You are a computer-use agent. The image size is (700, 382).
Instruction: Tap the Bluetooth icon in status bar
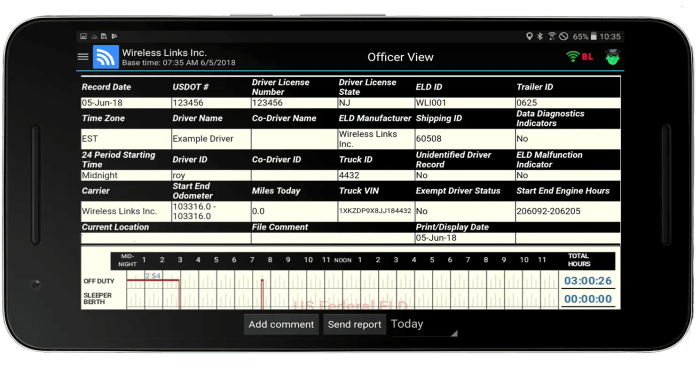click(x=540, y=36)
